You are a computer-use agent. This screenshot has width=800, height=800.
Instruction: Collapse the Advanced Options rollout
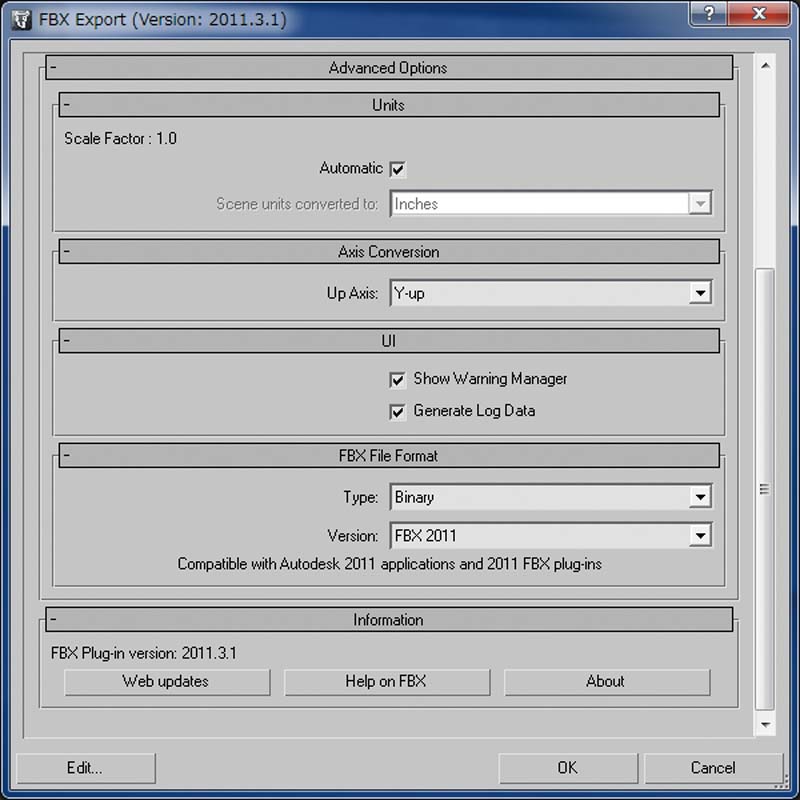coord(389,67)
